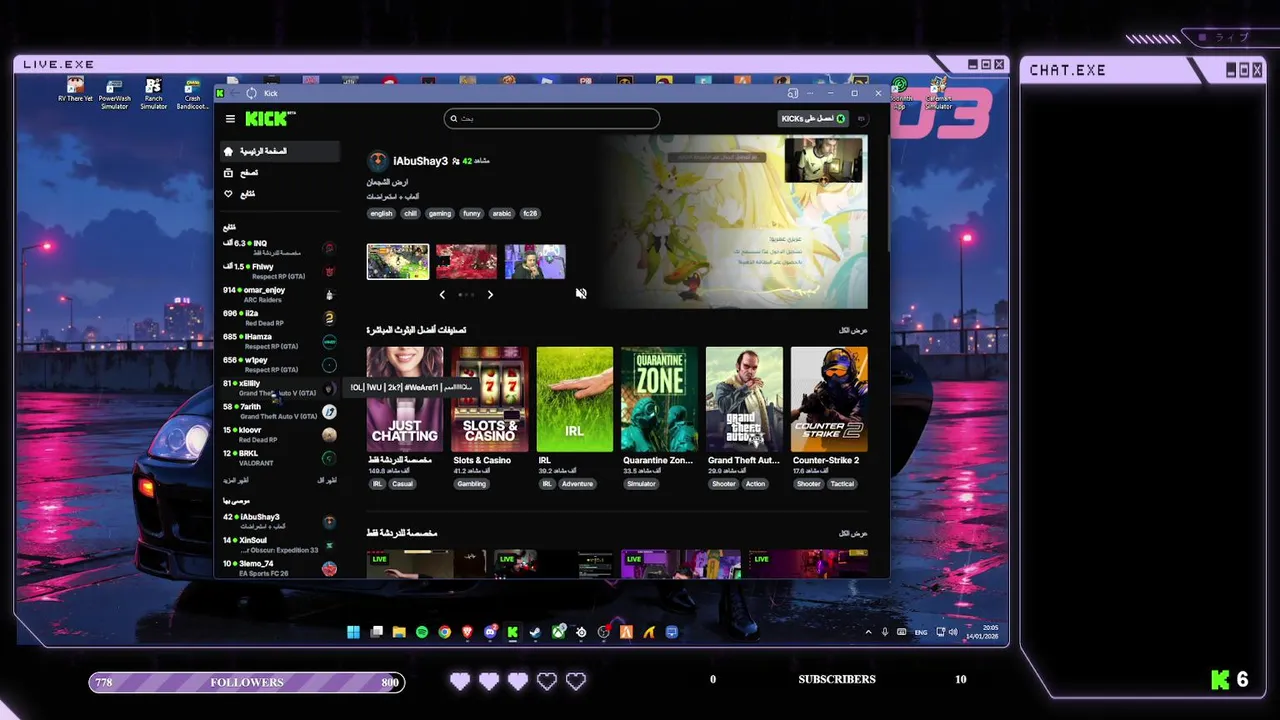Screen dimensions: 1280x720
Task: Open the home page sidebar item
Action: pyautogui.click(x=281, y=151)
